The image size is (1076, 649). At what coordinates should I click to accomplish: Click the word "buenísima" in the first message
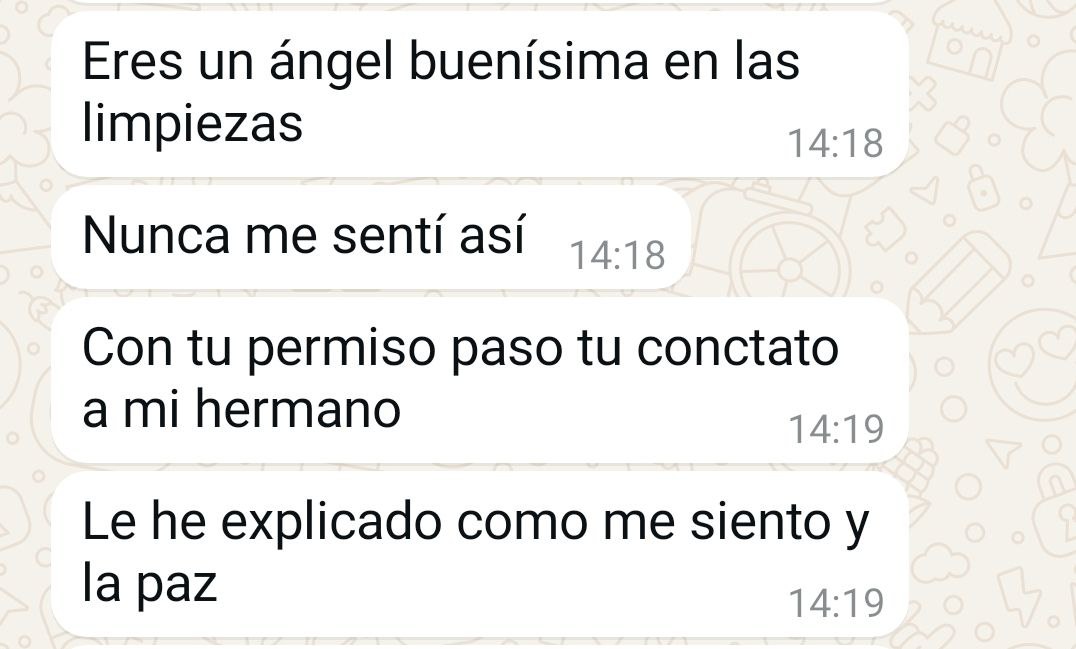(528, 61)
